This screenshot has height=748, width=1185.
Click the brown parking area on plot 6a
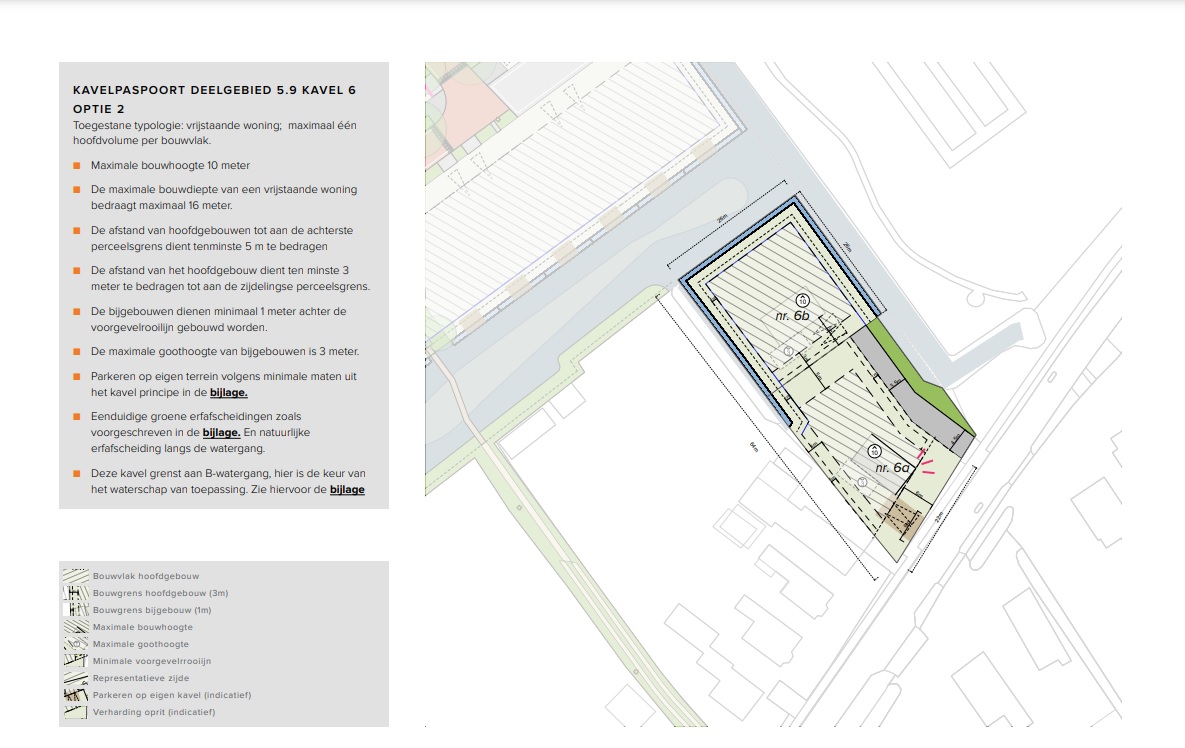coord(895,518)
